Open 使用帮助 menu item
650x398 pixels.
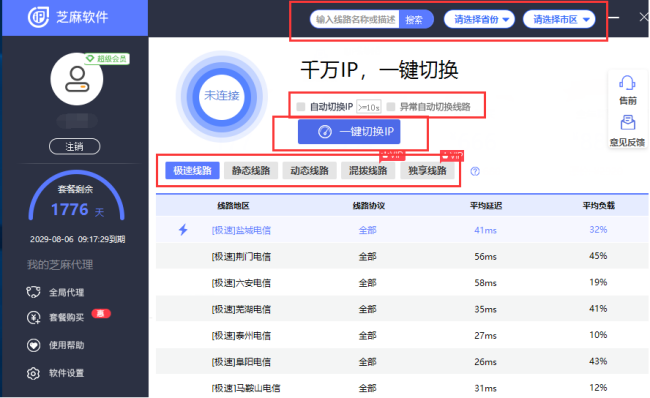tap(66, 345)
